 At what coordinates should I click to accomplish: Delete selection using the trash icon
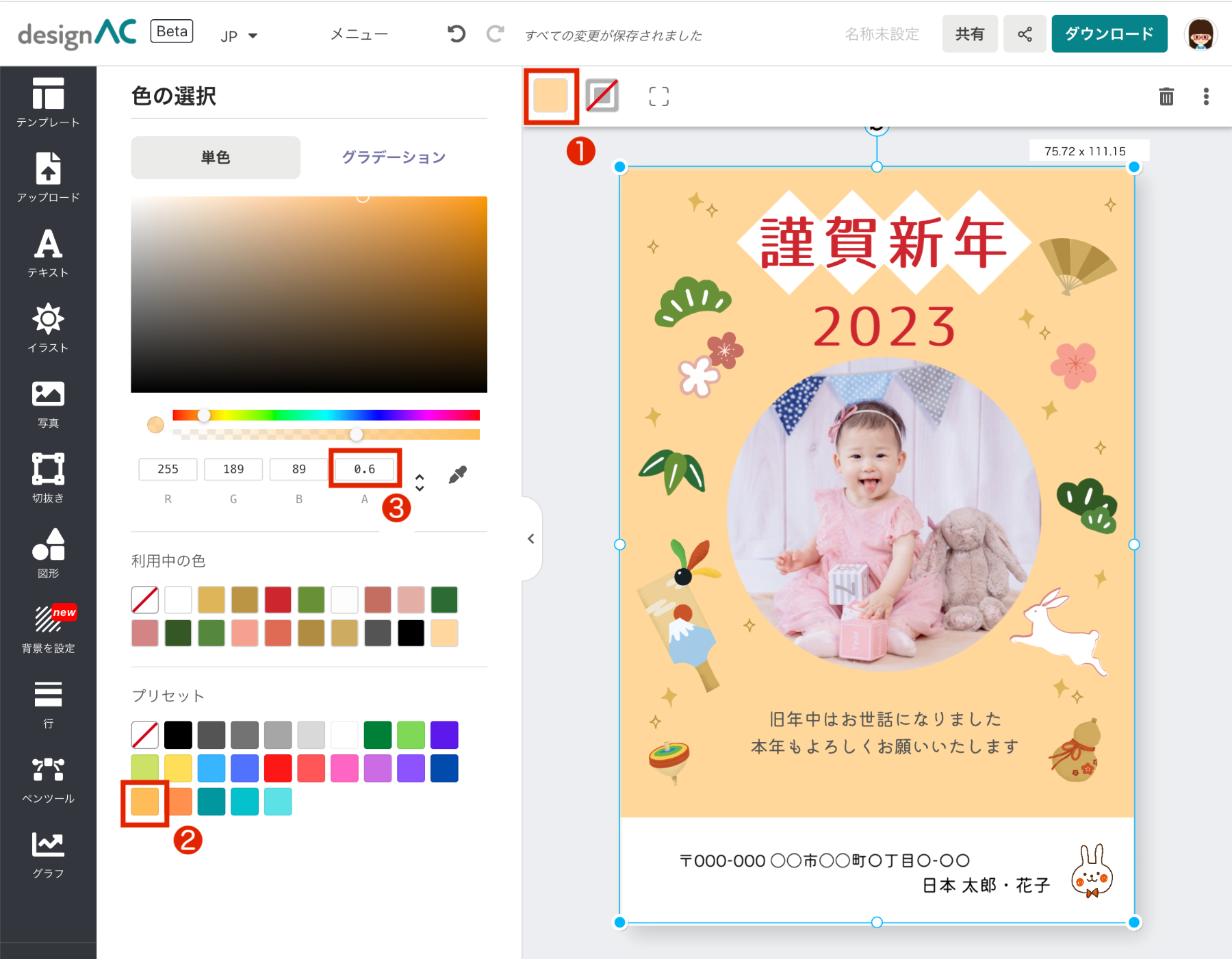point(1166,97)
